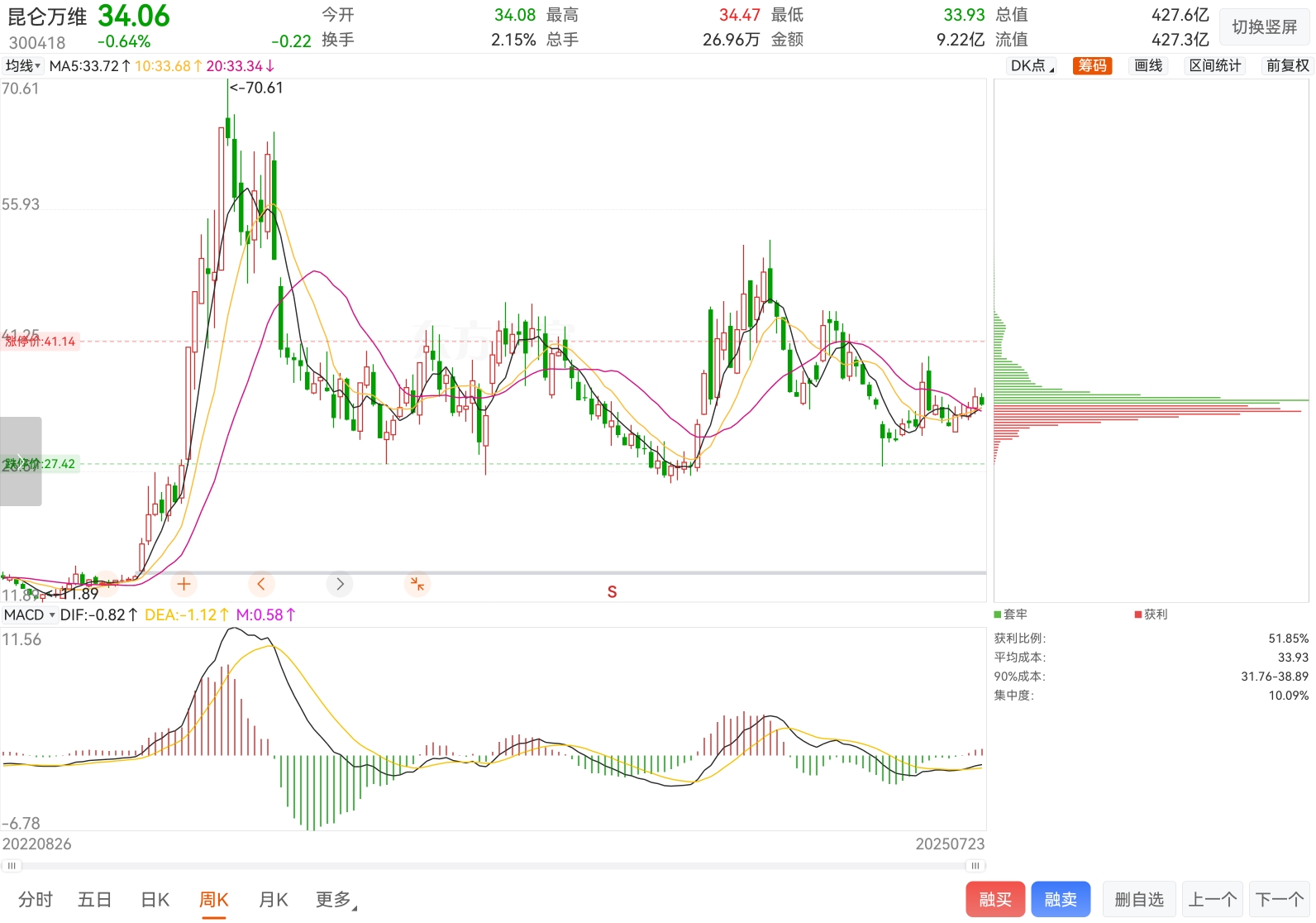Click the blue 融卖 button
Screen dimensions: 1316x923
pos(1061,899)
